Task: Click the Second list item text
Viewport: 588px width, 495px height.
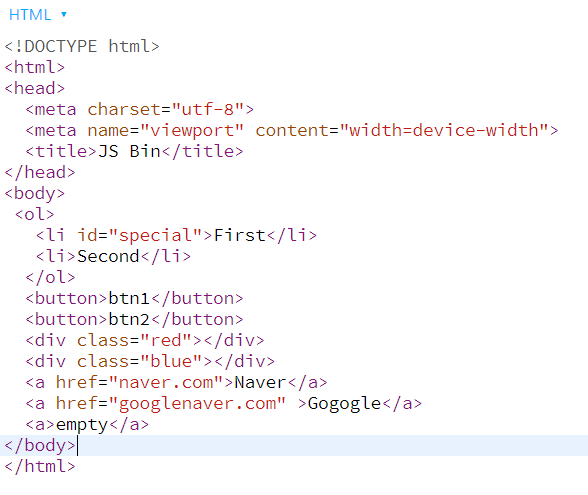Action: click(x=108, y=256)
